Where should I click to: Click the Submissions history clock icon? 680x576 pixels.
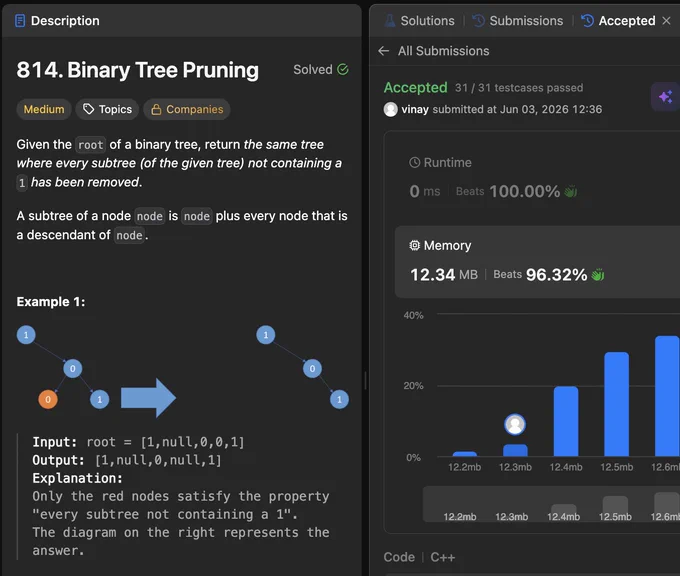coord(478,20)
